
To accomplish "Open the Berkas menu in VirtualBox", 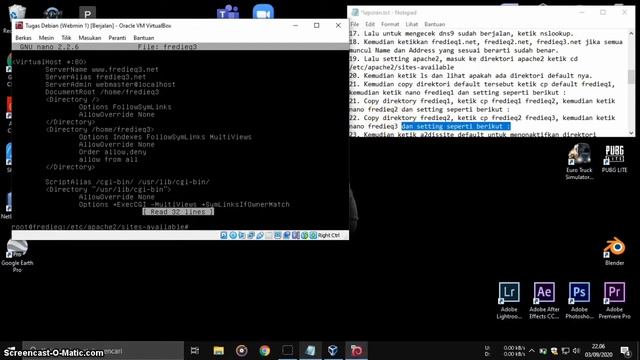I will coord(23,38).
